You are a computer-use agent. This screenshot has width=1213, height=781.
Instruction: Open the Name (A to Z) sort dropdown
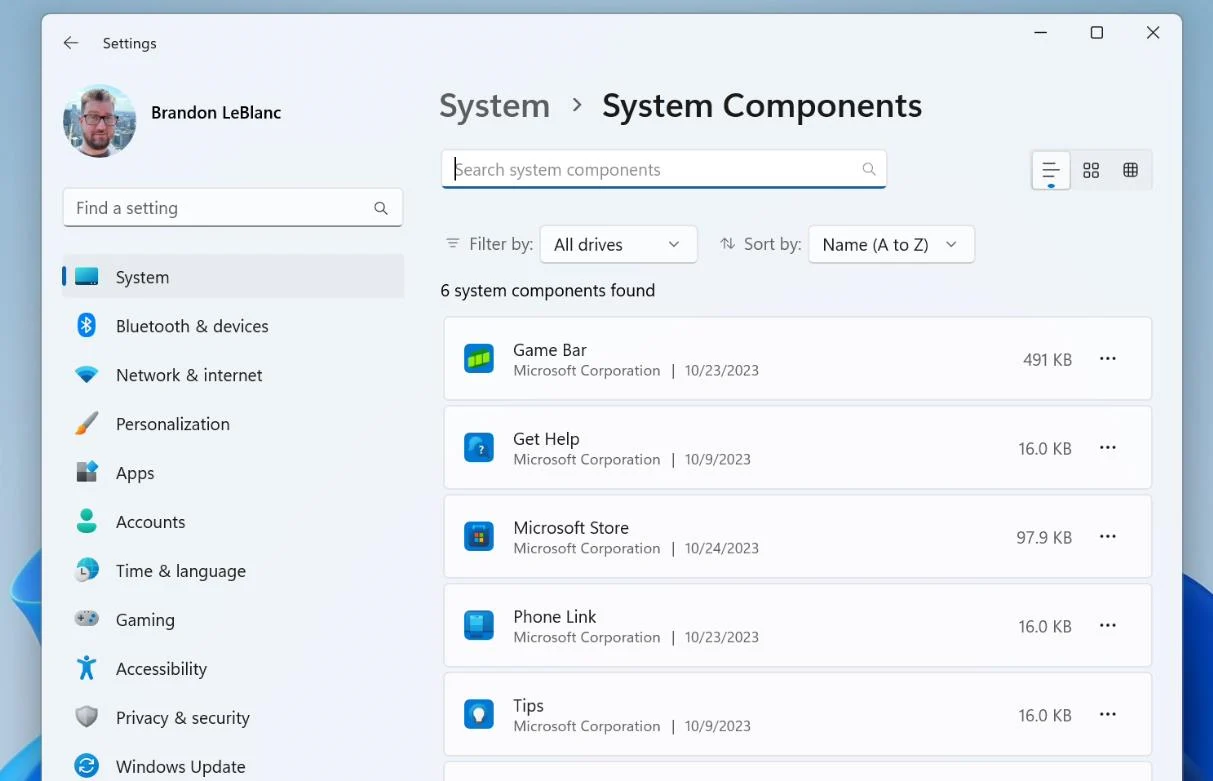(891, 244)
